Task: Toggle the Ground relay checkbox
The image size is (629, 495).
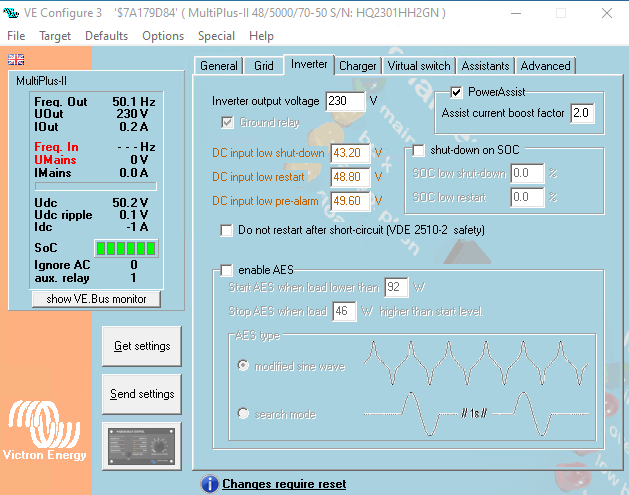Action: click(x=227, y=122)
